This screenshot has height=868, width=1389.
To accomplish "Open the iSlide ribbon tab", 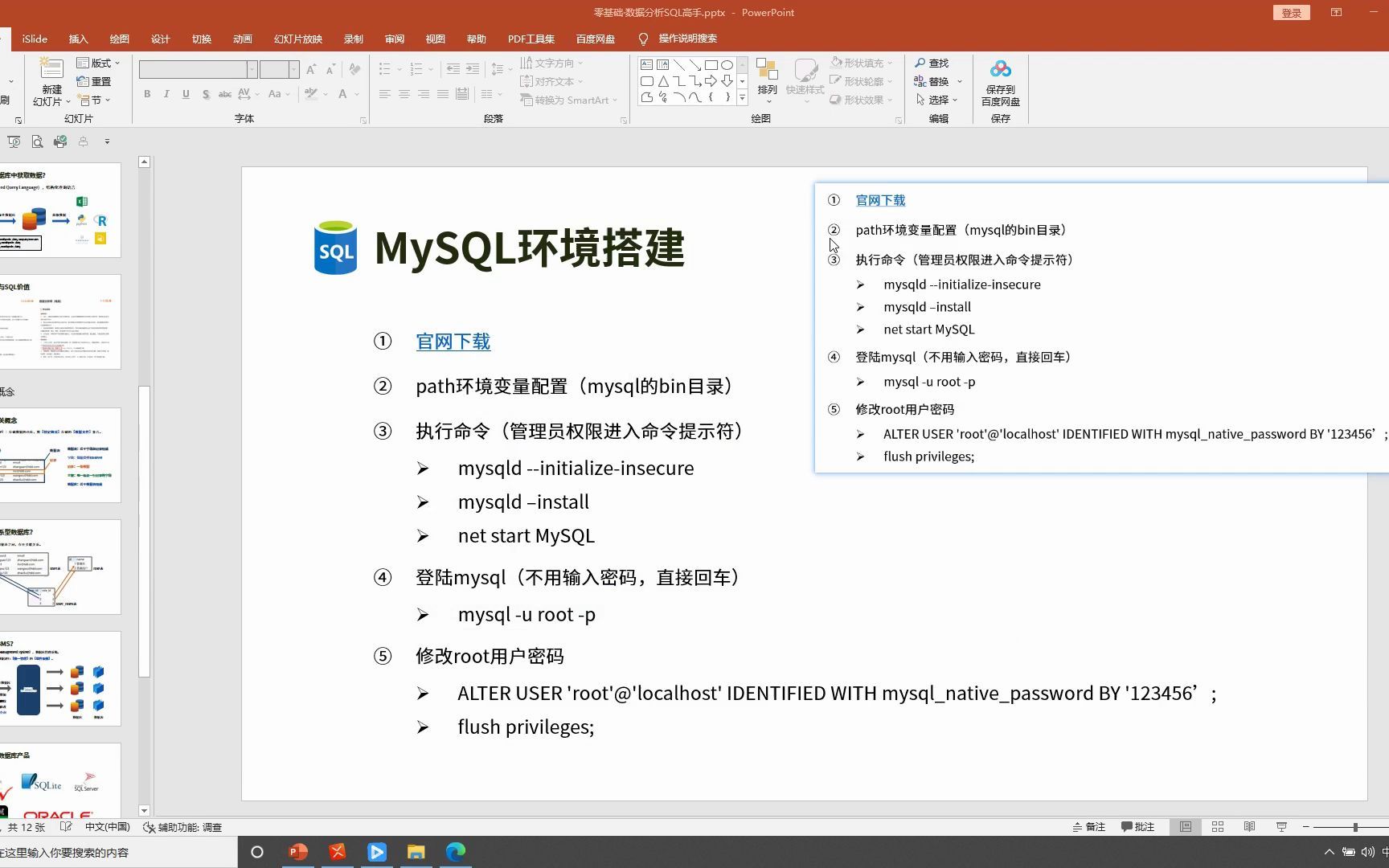I will [x=35, y=39].
